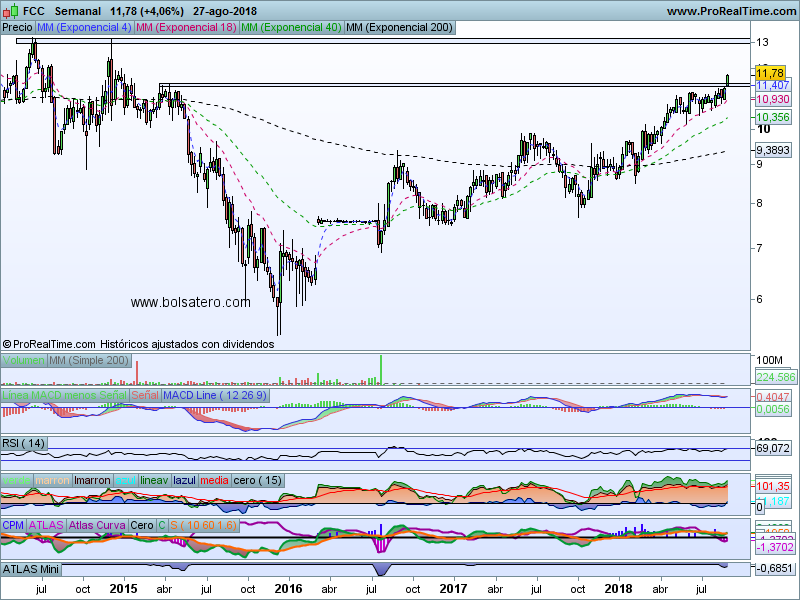
Task: Select the Señal label in MACD panel
Action: pyautogui.click(x=145, y=396)
